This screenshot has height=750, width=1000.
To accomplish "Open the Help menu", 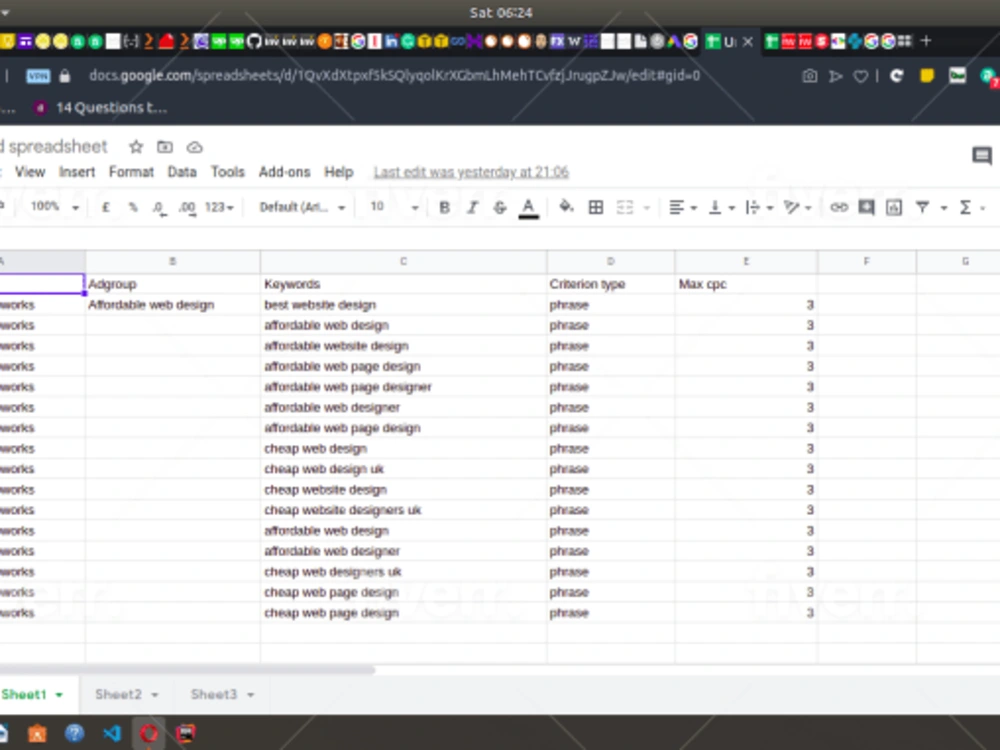I will click(339, 172).
